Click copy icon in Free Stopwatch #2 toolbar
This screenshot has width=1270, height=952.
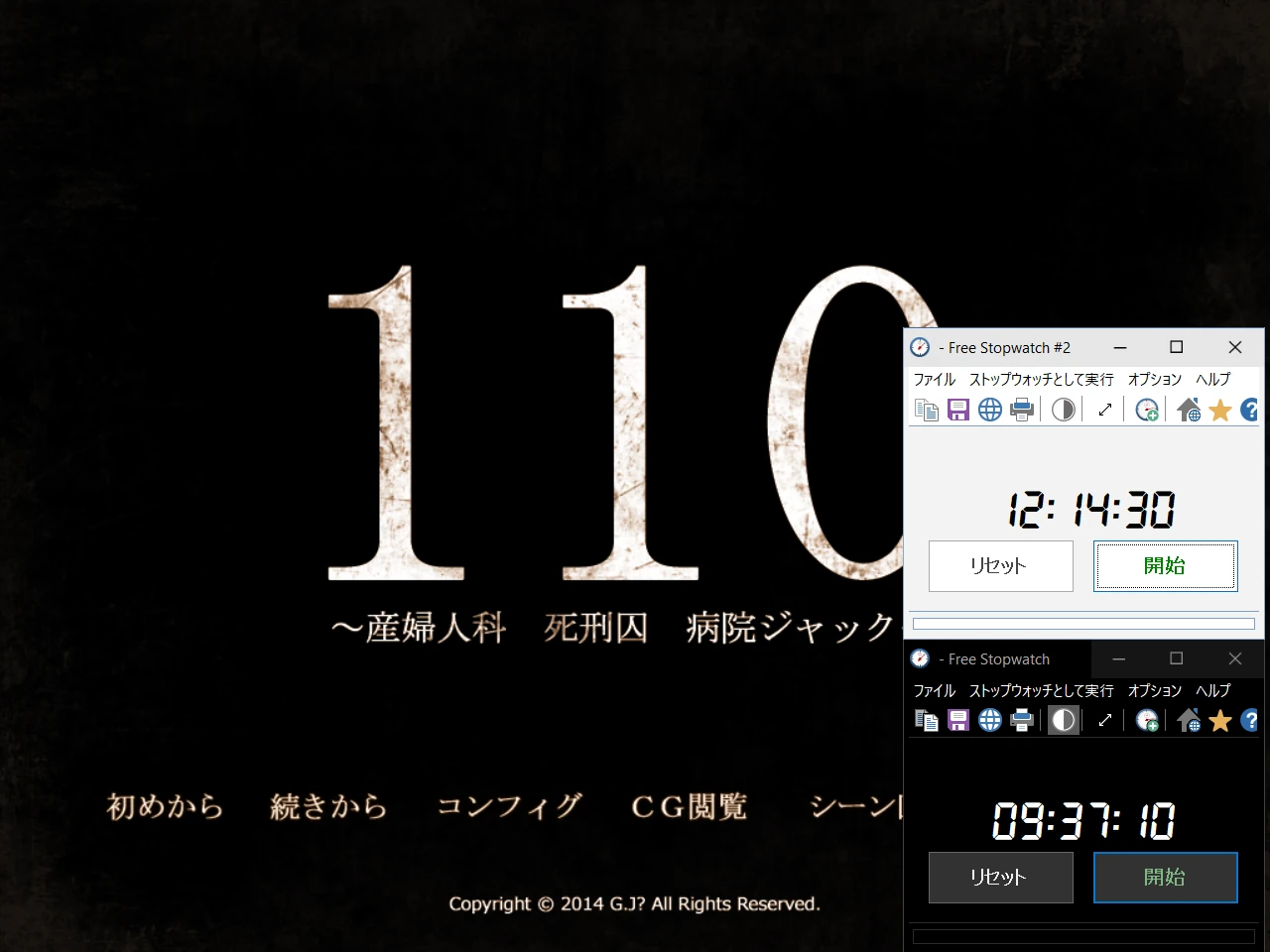tap(927, 410)
